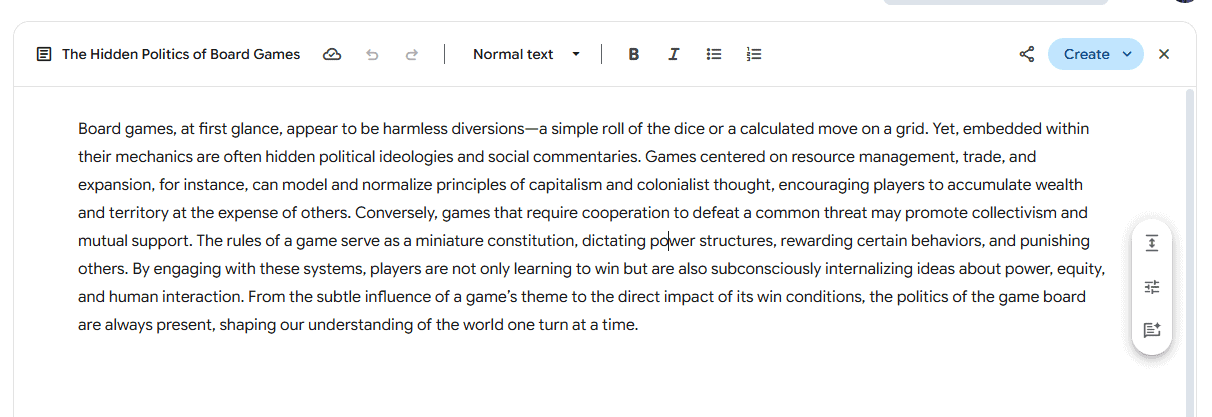
Task: Click the suggest edits sparkle icon
Action: pos(1152,330)
